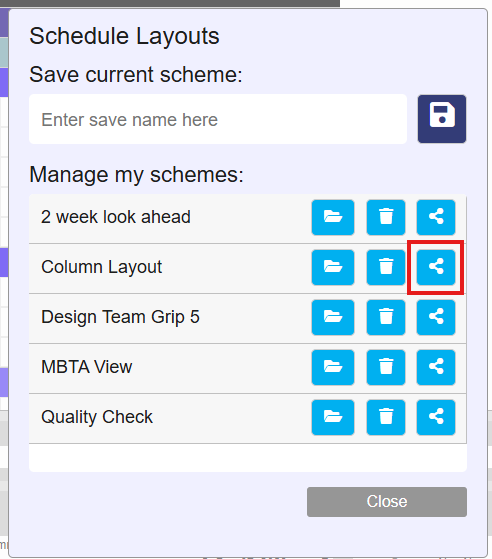492x559 pixels.
Task: Save current scheme with floppy disk icon
Action: coord(442,119)
